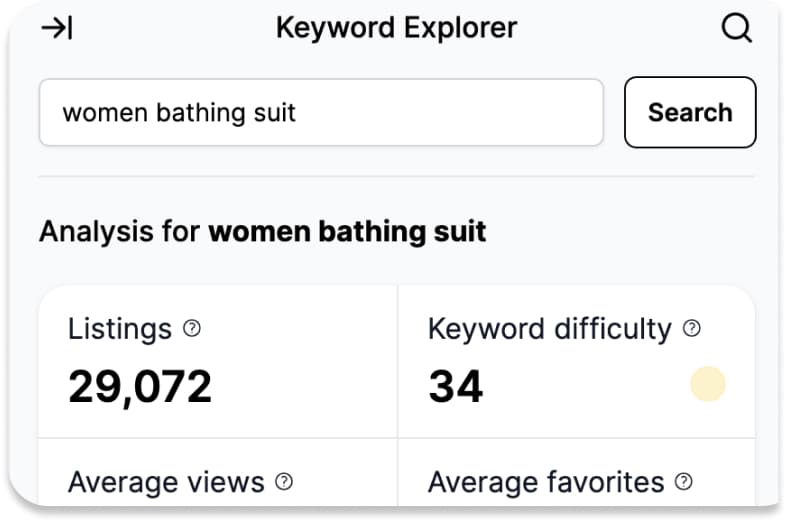Focus the keyword search input field
The image size is (810, 522).
pos(321,112)
